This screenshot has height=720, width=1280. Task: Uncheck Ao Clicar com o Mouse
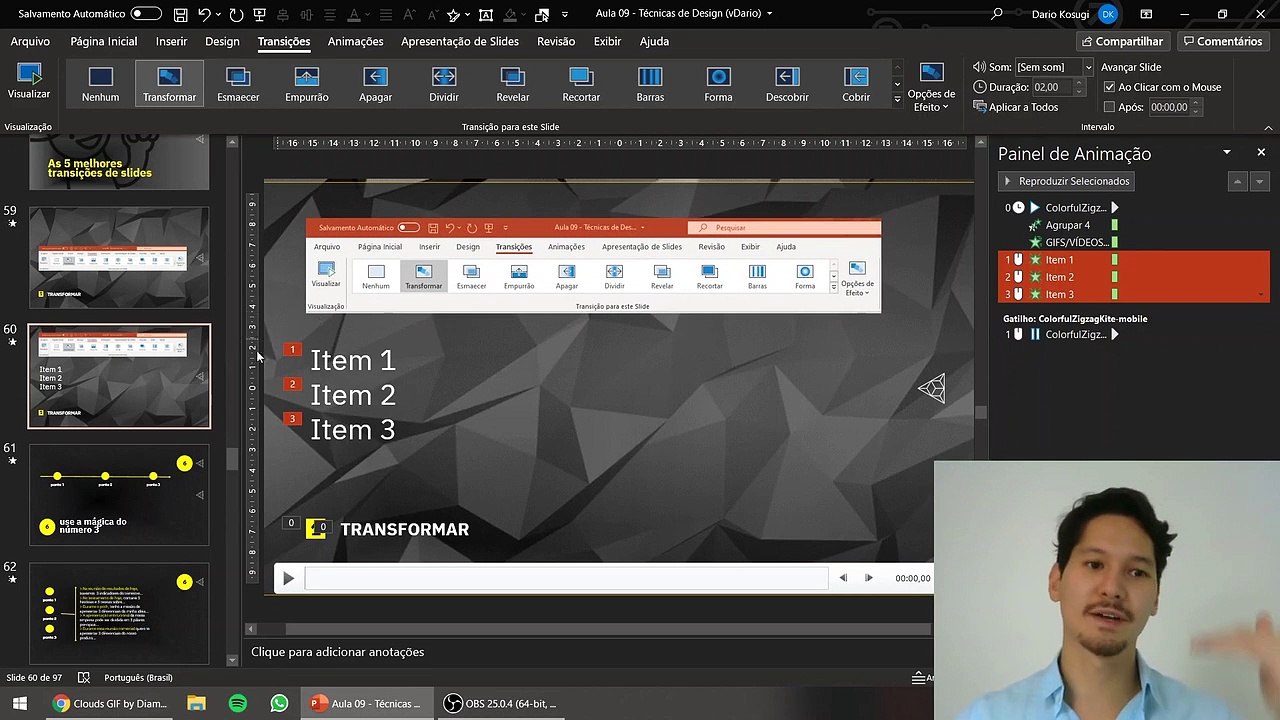pyautogui.click(x=1109, y=87)
